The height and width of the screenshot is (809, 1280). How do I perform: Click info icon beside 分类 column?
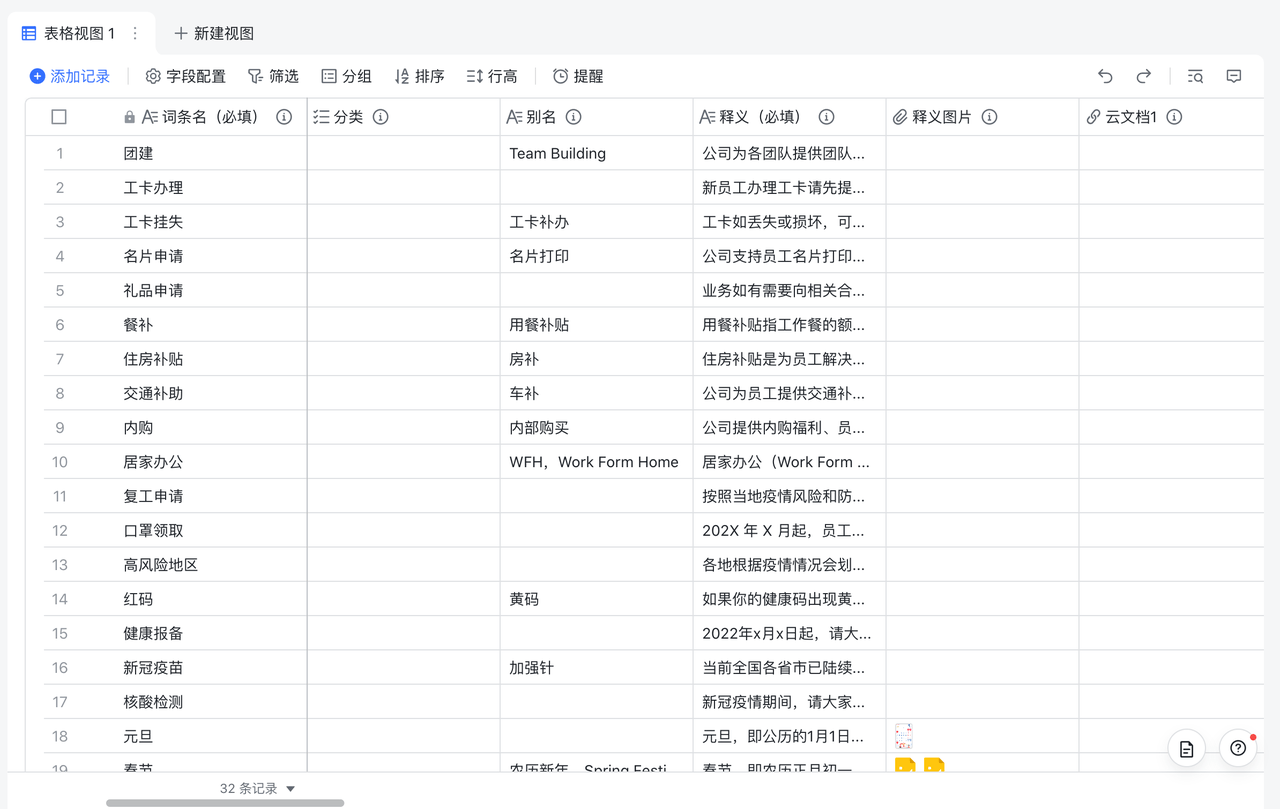click(x=380, y=117)
